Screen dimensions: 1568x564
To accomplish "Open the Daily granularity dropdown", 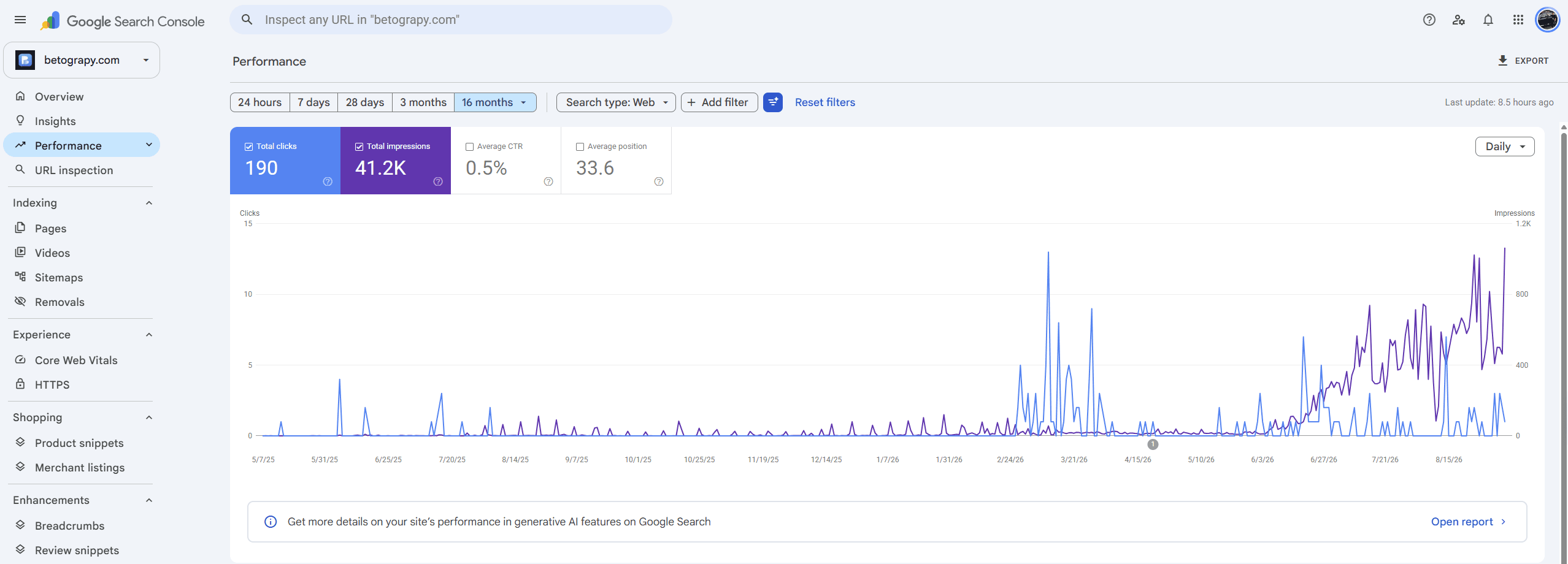I will 1505,147.
